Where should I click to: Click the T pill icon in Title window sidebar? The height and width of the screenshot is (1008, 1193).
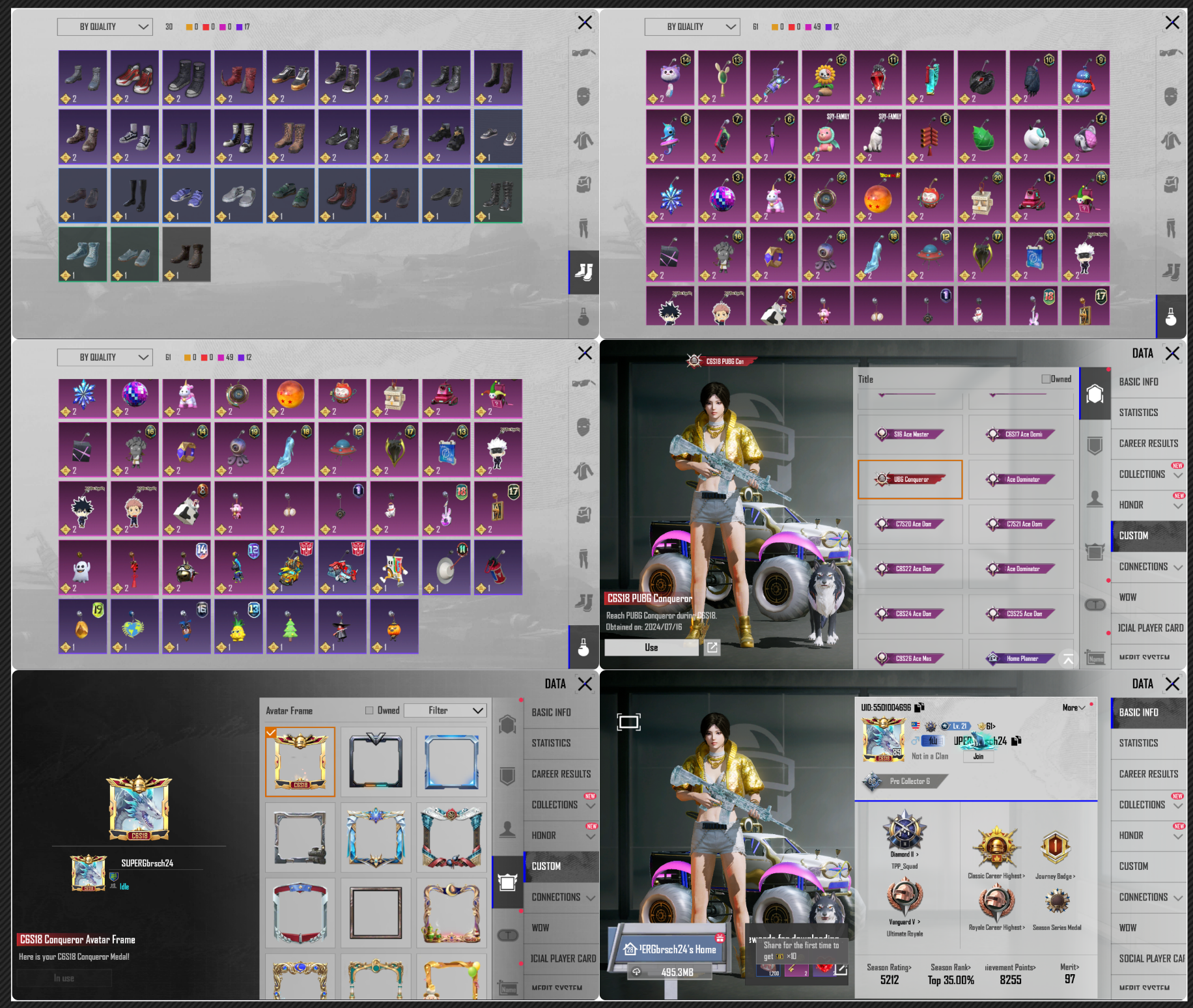1095,605
